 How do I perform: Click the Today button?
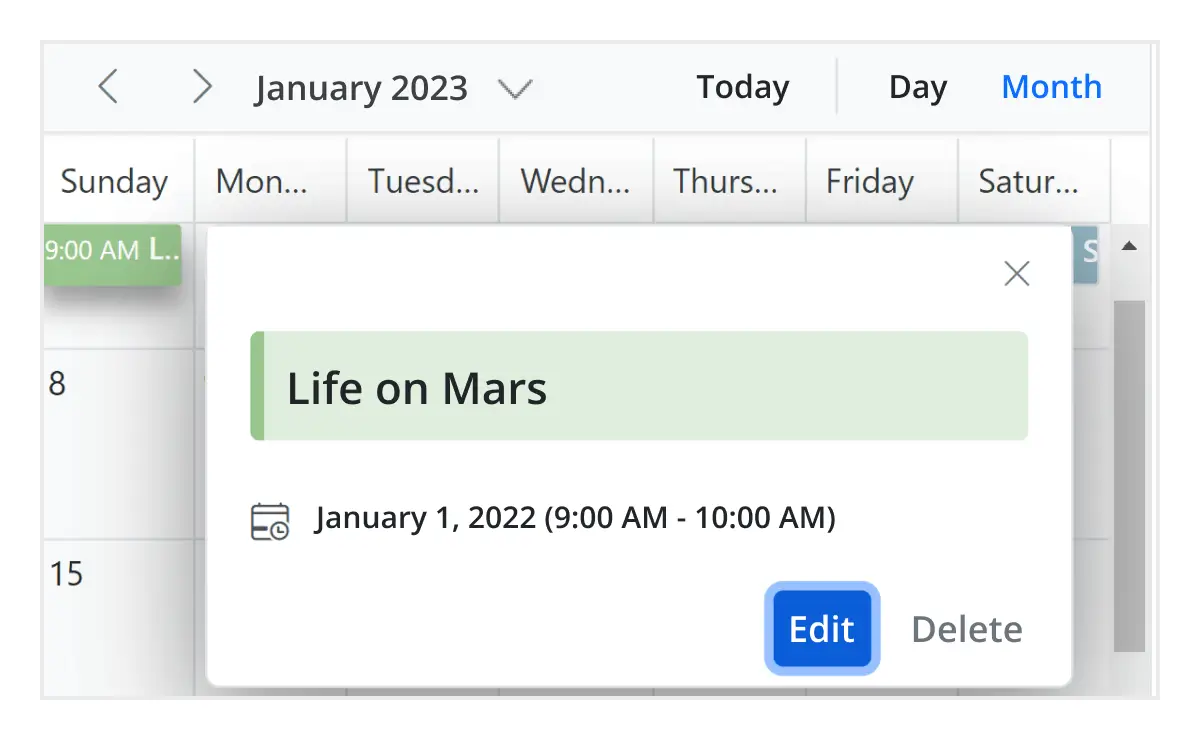click(x=742, y=87)
